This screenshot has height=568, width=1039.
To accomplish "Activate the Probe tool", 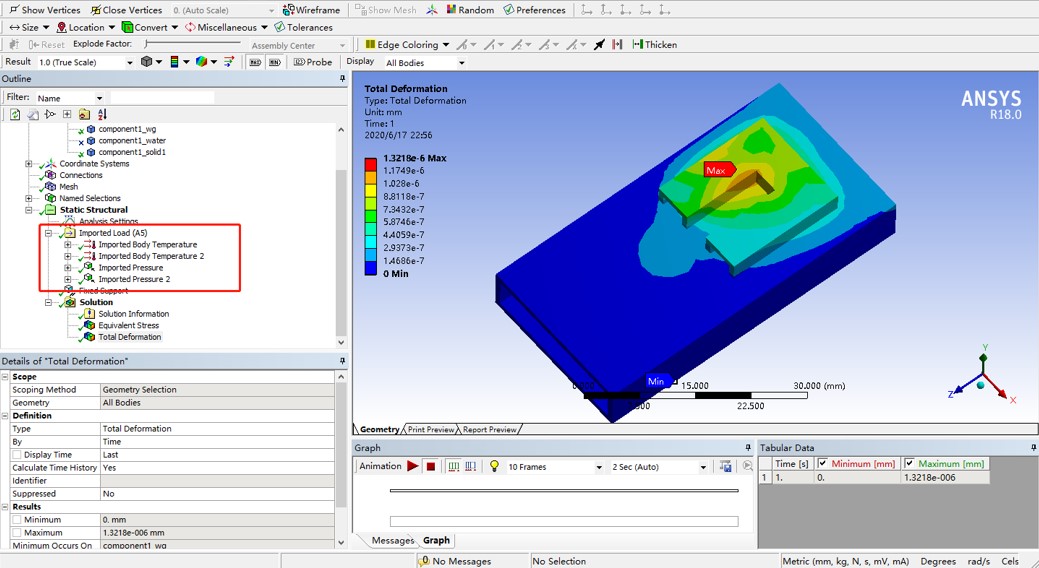I will coord(313,62).
